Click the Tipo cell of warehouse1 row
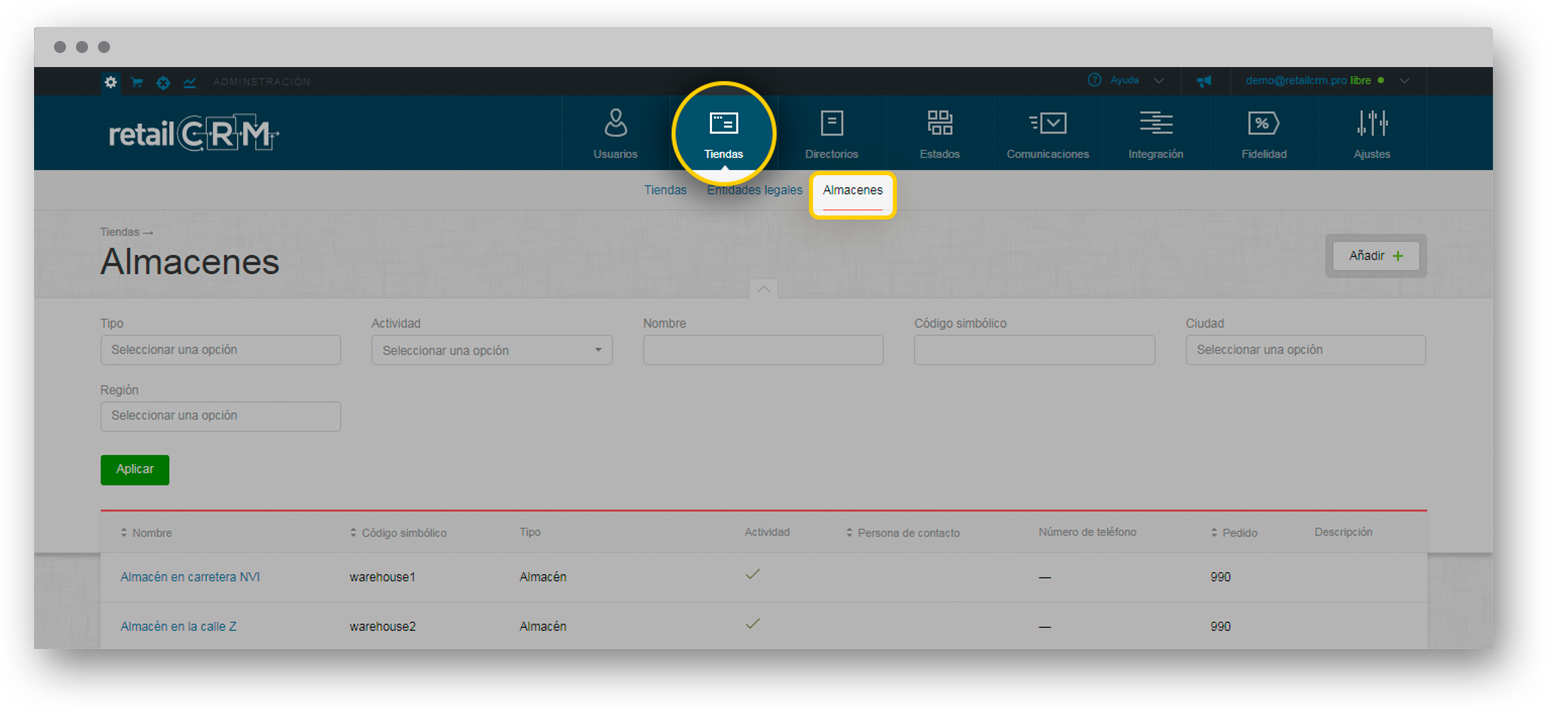This screenshot has height=726, width=1555. [543, 577]
